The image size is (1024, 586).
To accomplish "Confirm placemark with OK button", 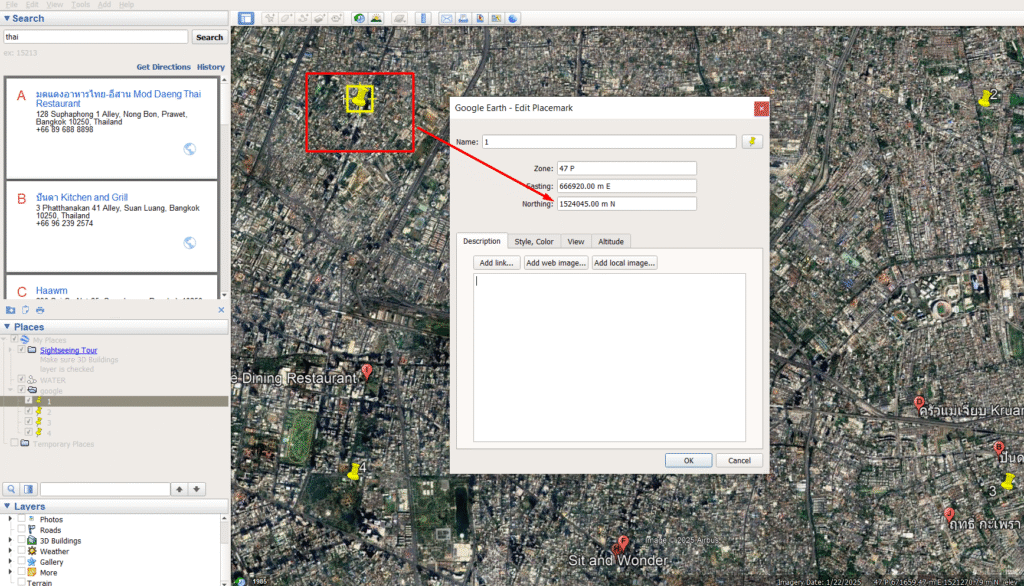I will tap(688, 461).
